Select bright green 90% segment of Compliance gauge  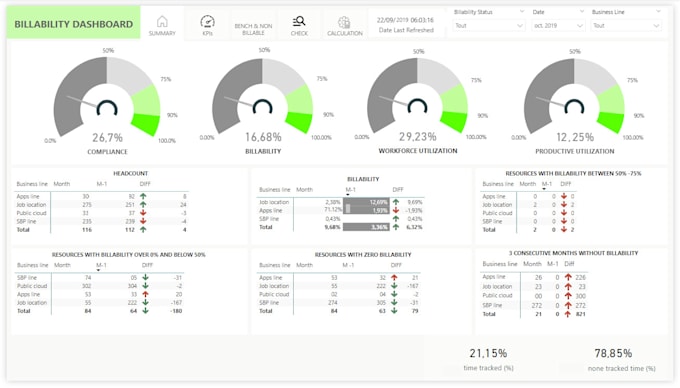(147, 123)
